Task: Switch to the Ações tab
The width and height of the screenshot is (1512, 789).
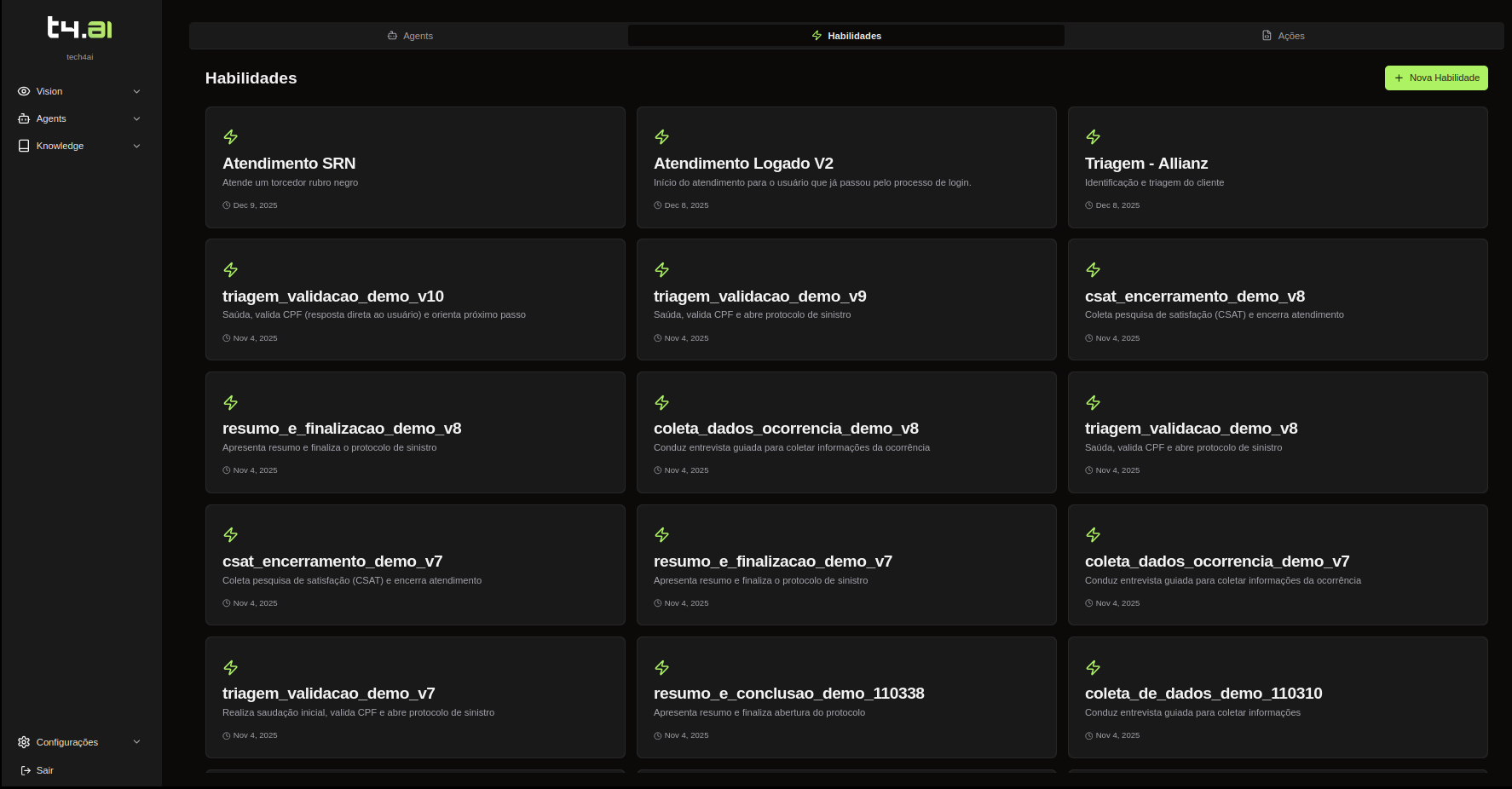Action: click(x=1283, y=36)
